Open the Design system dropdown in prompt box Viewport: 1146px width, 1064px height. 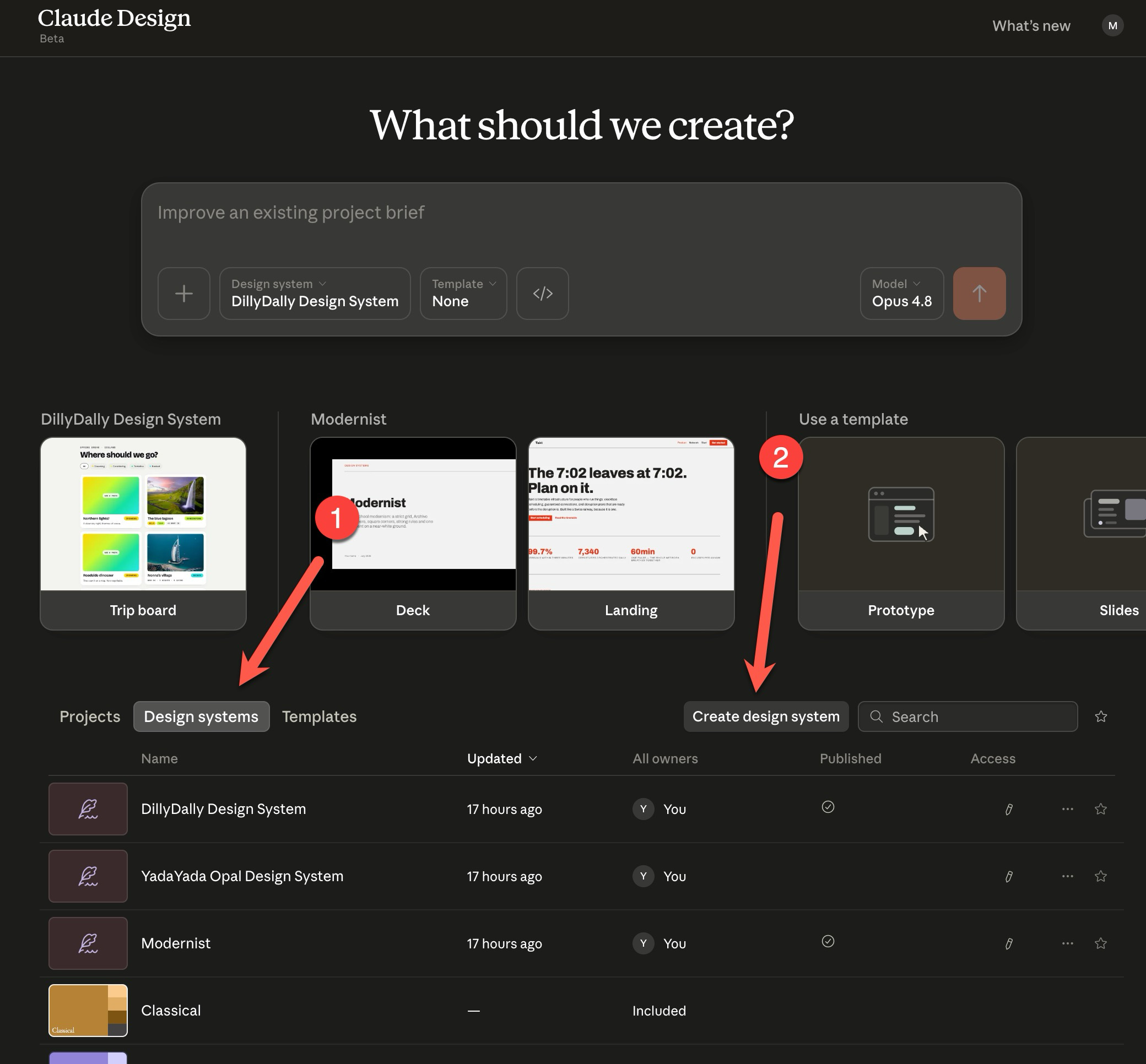tap(315, 294)
